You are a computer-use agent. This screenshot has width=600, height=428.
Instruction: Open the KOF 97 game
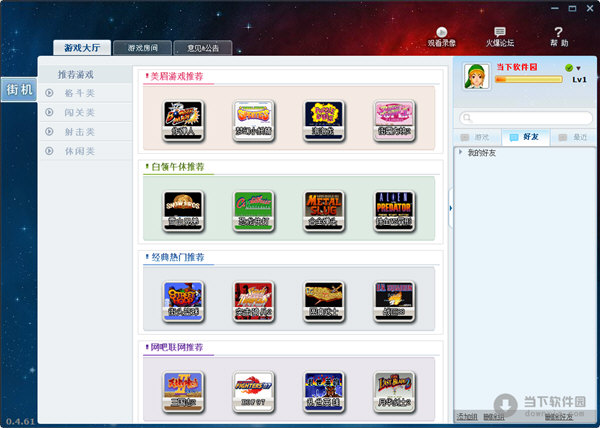click(253, 392)
